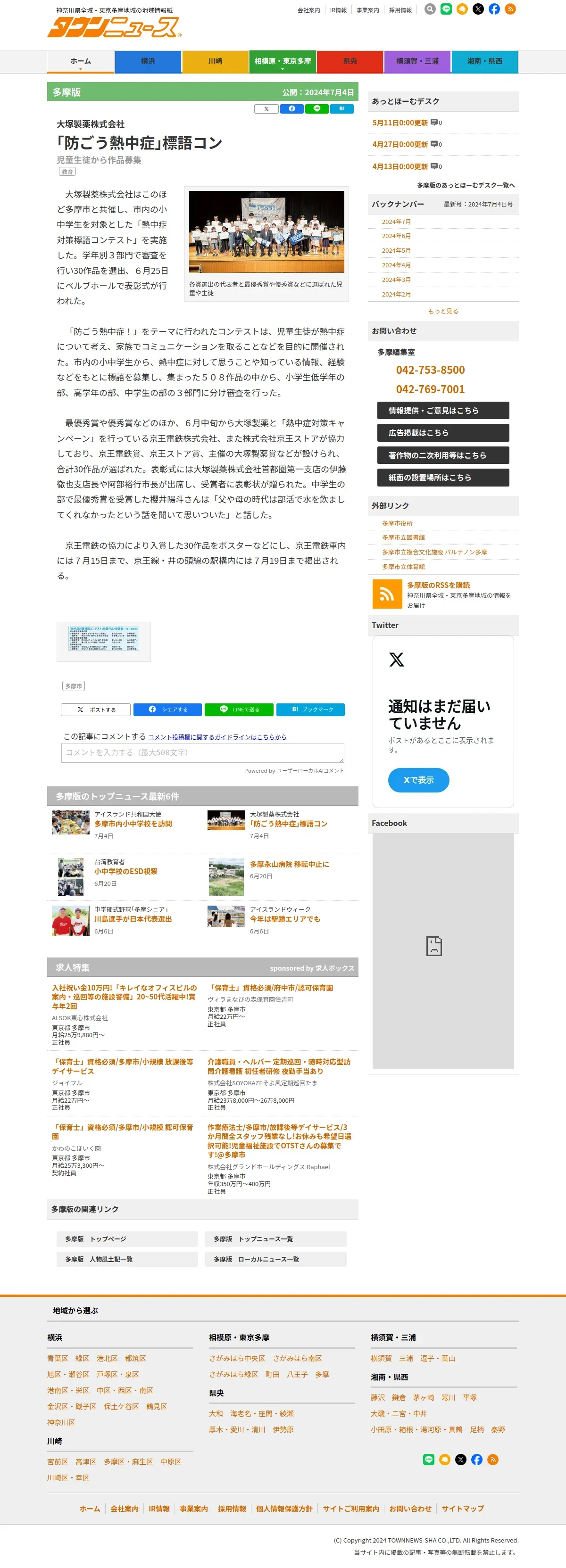Open the orange chat-bubble app icon in header
The height and width of the screenshot is (1568, 566).
[462, 9]
